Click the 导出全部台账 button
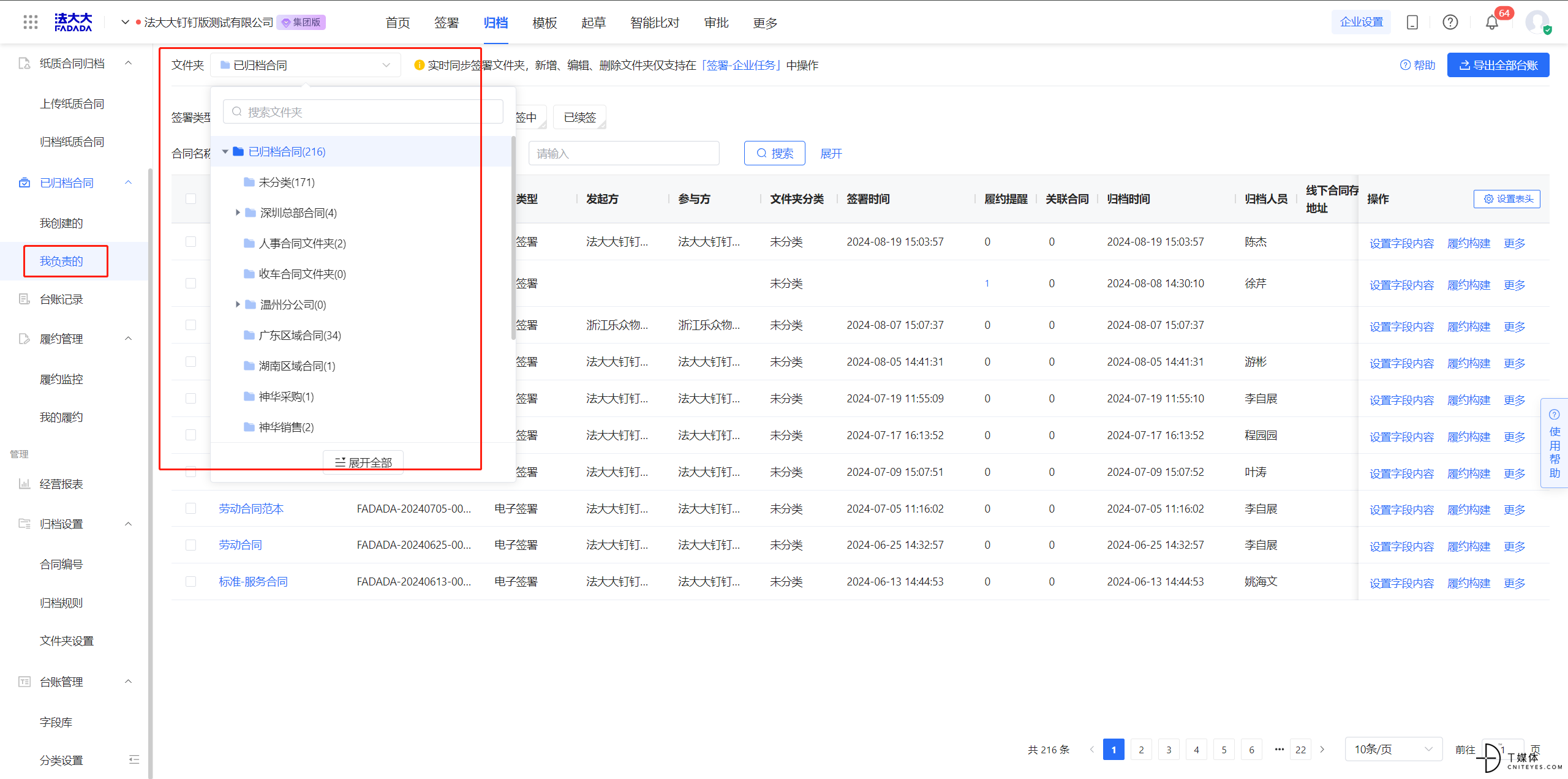Viewport: 1568px width, 779px height. point(1498,65)
